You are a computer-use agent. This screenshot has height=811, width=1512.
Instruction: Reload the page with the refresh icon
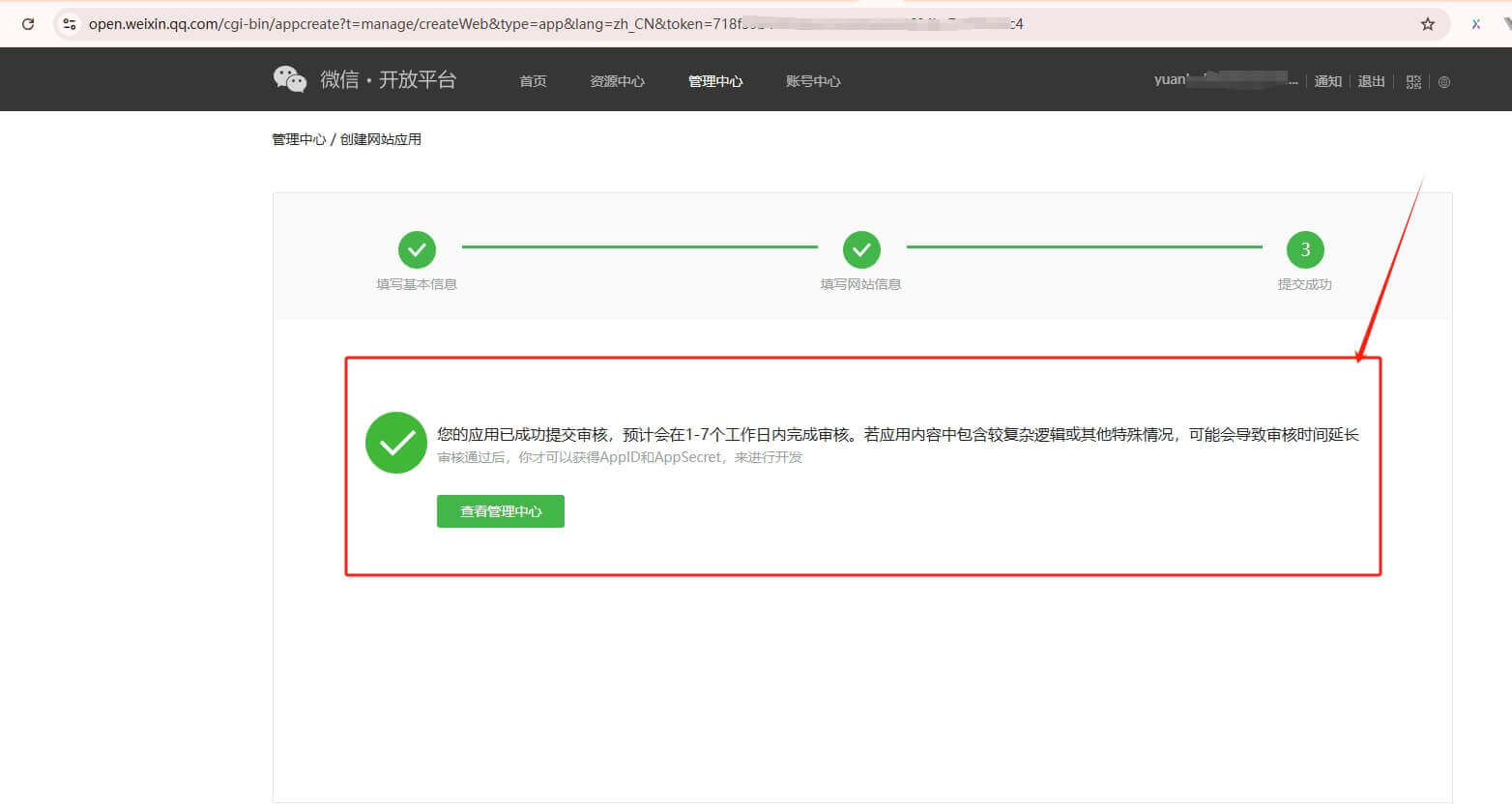point(28,24)
